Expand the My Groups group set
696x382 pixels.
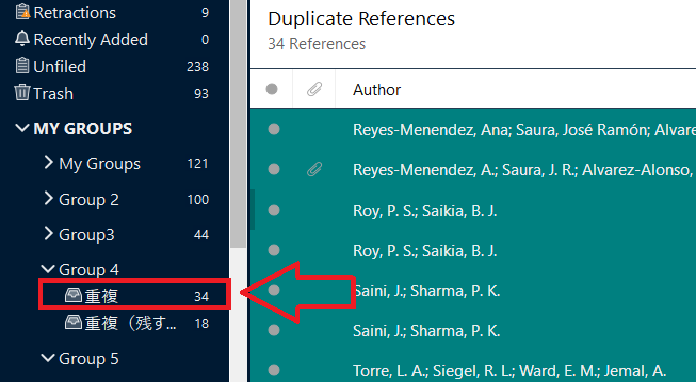click(x=48, y=163)
